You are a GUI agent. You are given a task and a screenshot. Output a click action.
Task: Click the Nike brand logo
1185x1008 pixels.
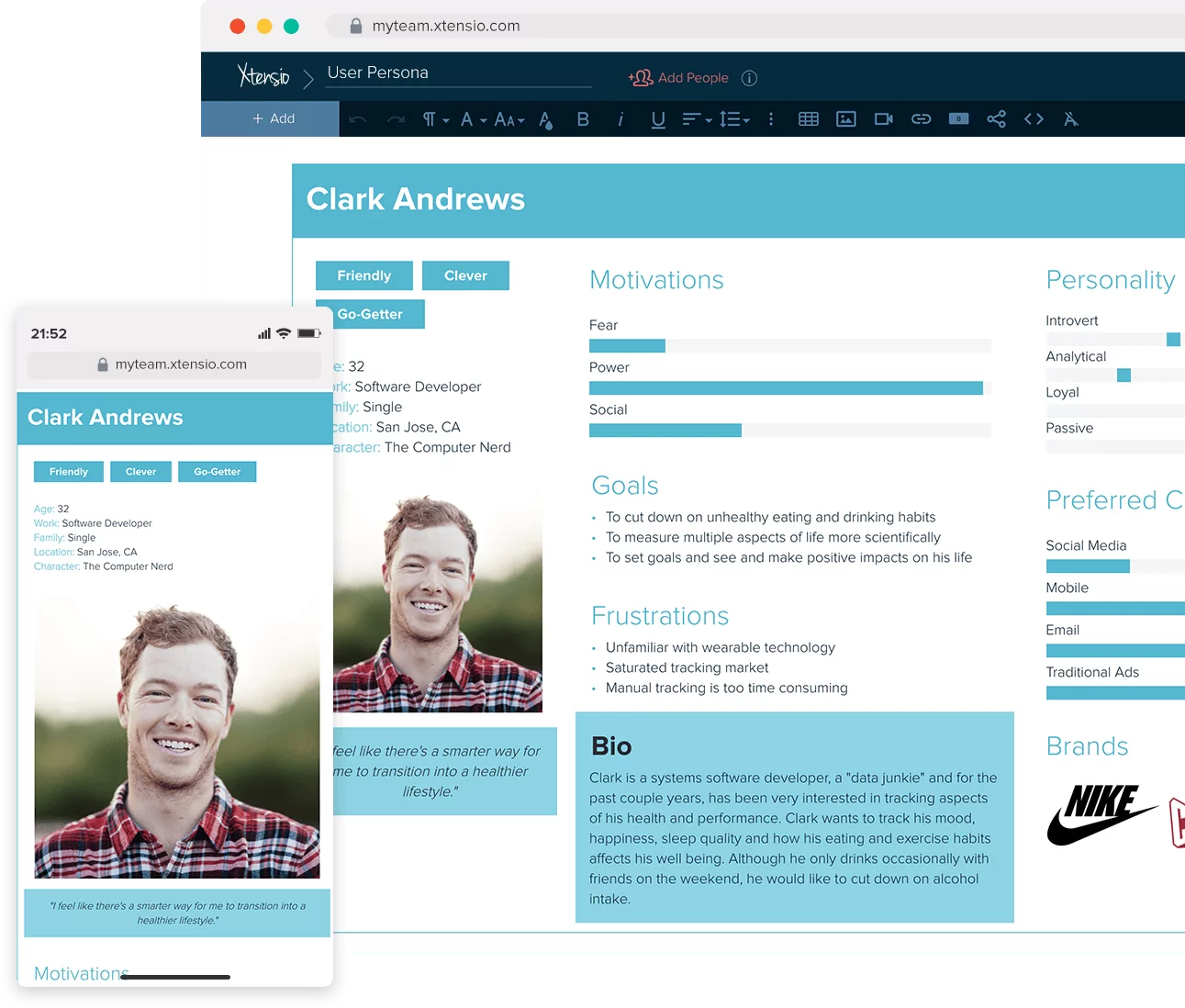[1101, 813]
